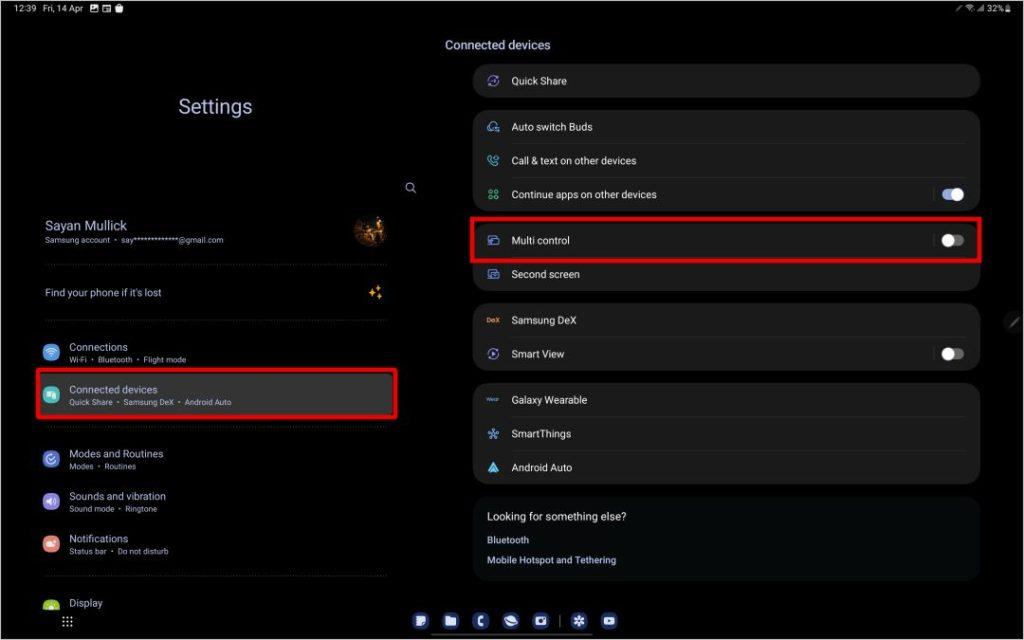The height and width of the screenshot is (640, 1024).
Task: Tap the account profile picture
Action: click(x=370, y=231)
